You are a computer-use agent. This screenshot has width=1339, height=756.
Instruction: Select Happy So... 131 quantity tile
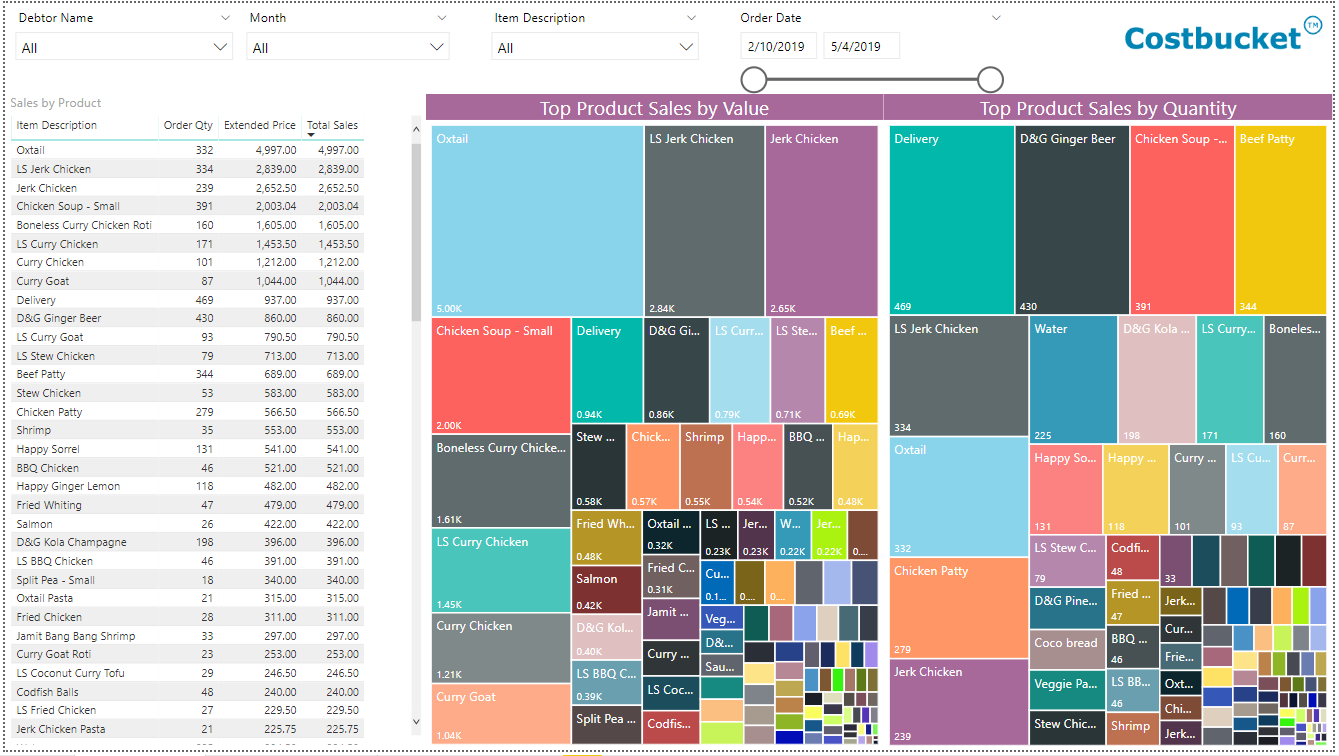(1065, 490)
